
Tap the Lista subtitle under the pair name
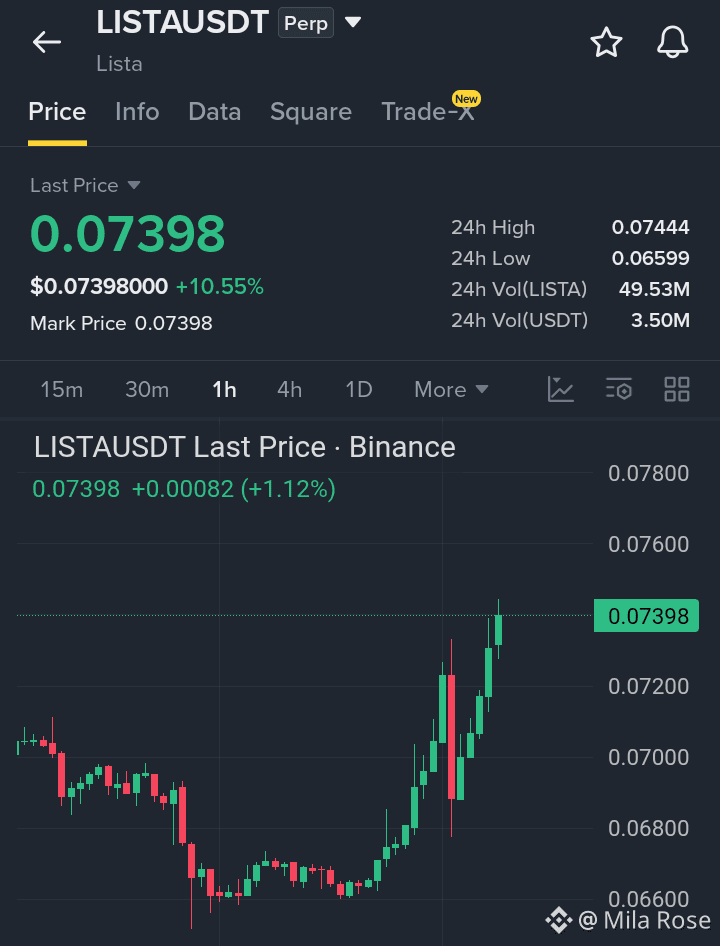click(x=119, y=64)
